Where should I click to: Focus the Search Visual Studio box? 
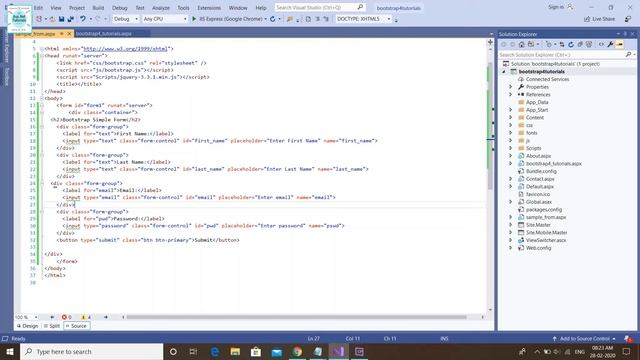click(319, 7)
